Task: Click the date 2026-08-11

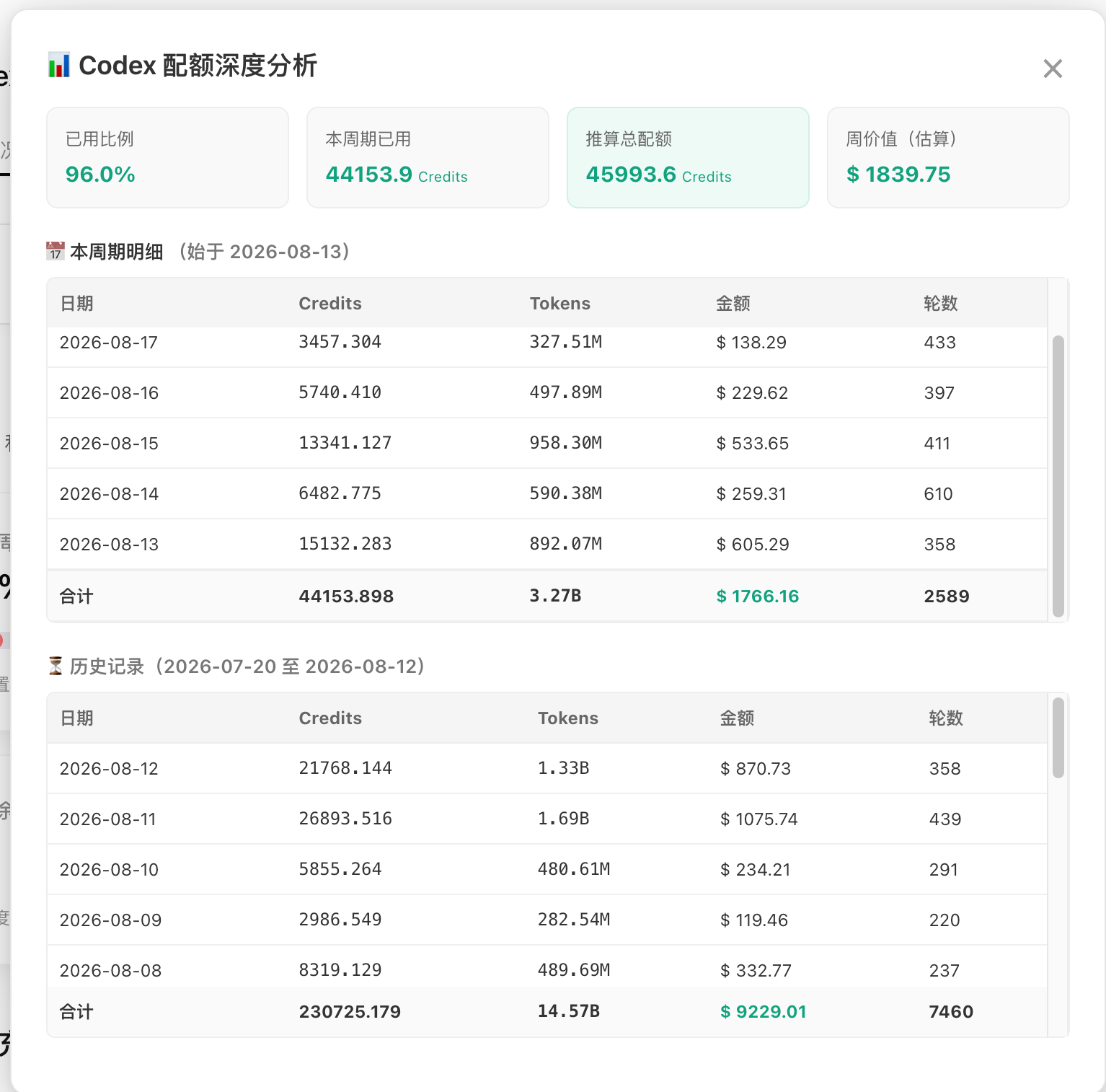Action: click(108, 819)
